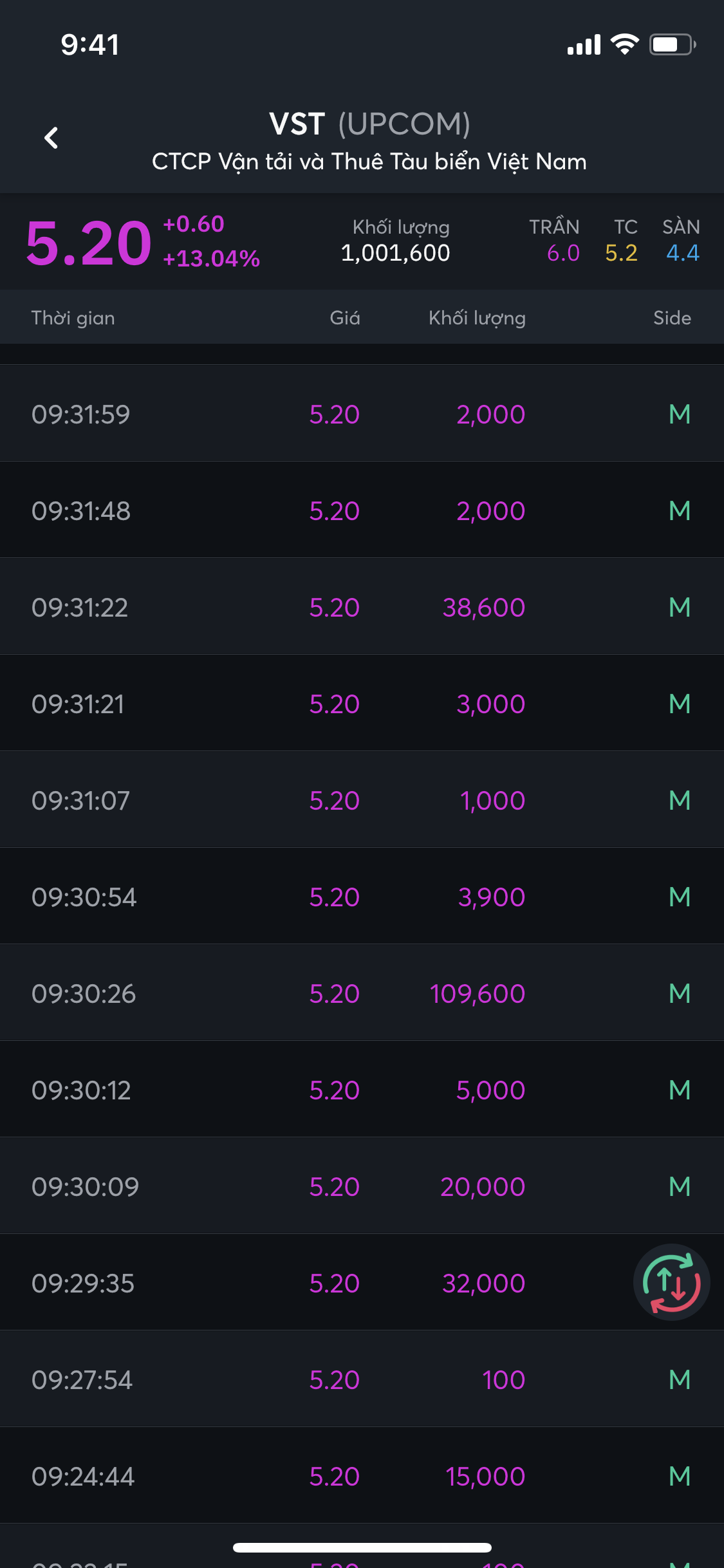Tap the floating buy/sell trade icon

(671, 1282)
